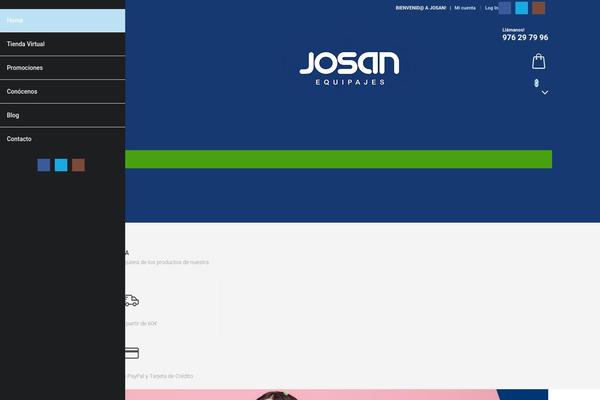Navigate to Blog from side menu
This screenshot has width=600, height=400.
[62, 115]
